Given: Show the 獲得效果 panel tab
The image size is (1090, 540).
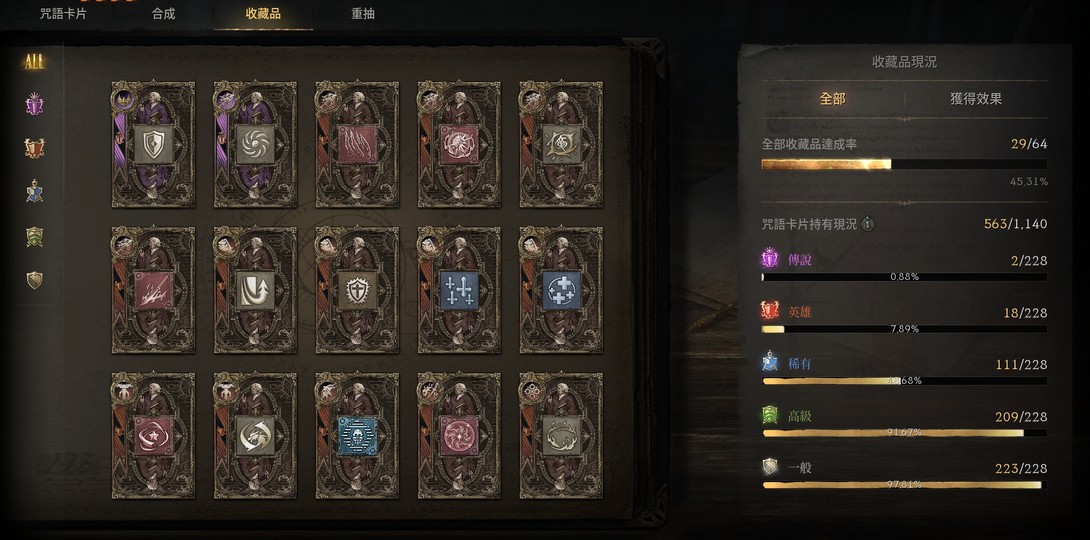Looking at the screenshot, I should click(976, 99).
